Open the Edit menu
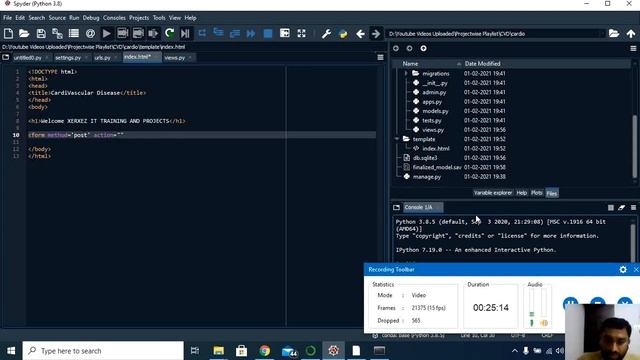This screenshot has width=640, height=360. coord(20,18)
